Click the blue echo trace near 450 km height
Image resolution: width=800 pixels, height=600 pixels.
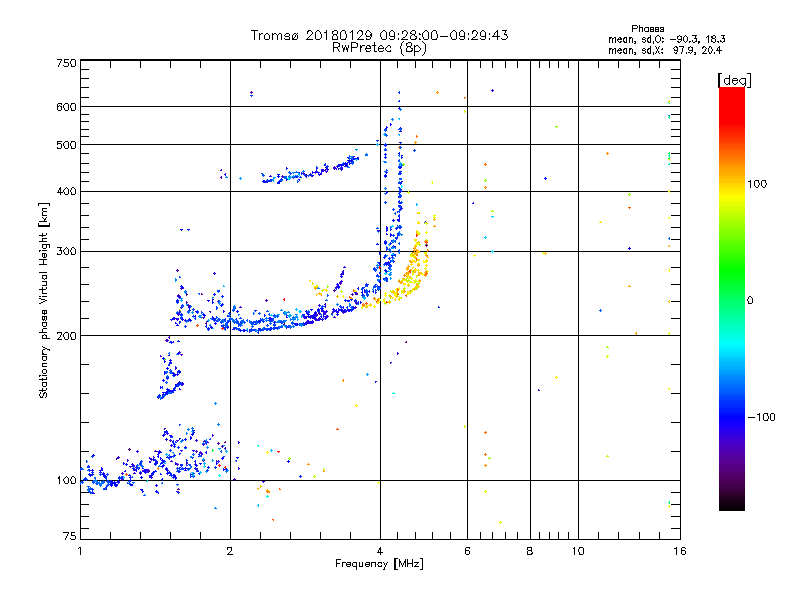(310, 171)
